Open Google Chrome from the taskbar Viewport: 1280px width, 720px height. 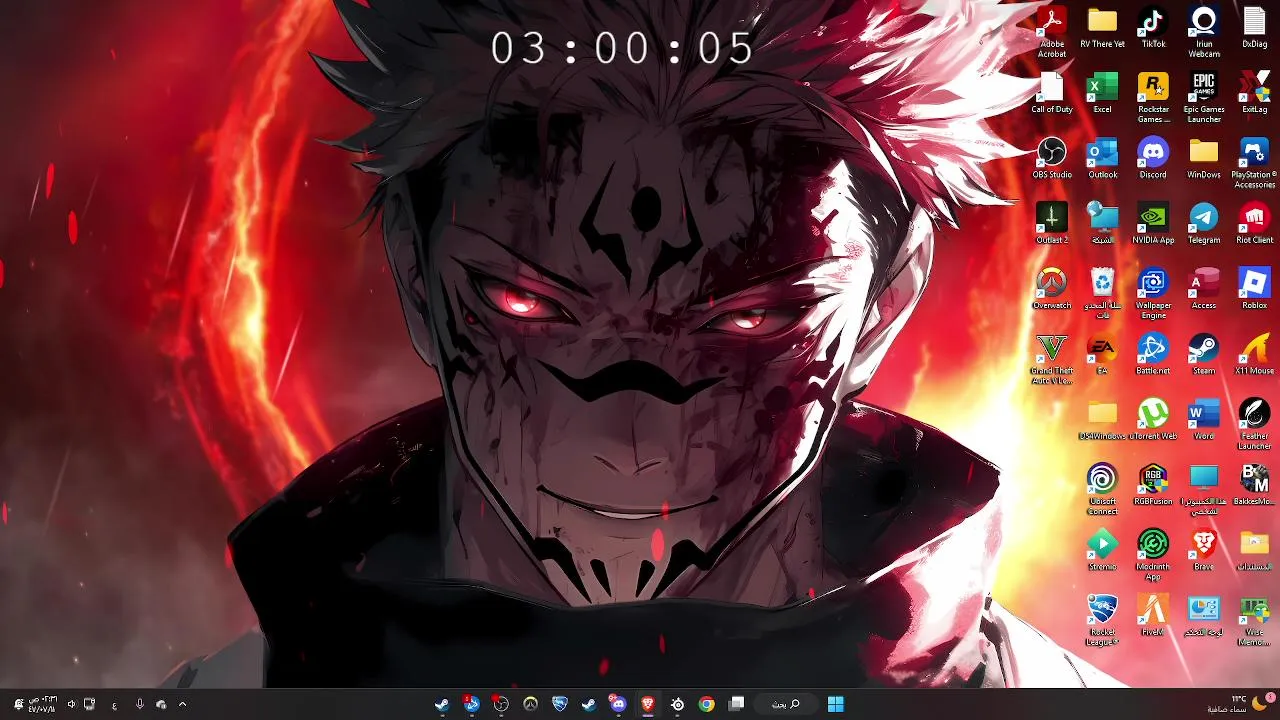pos(707,704)
